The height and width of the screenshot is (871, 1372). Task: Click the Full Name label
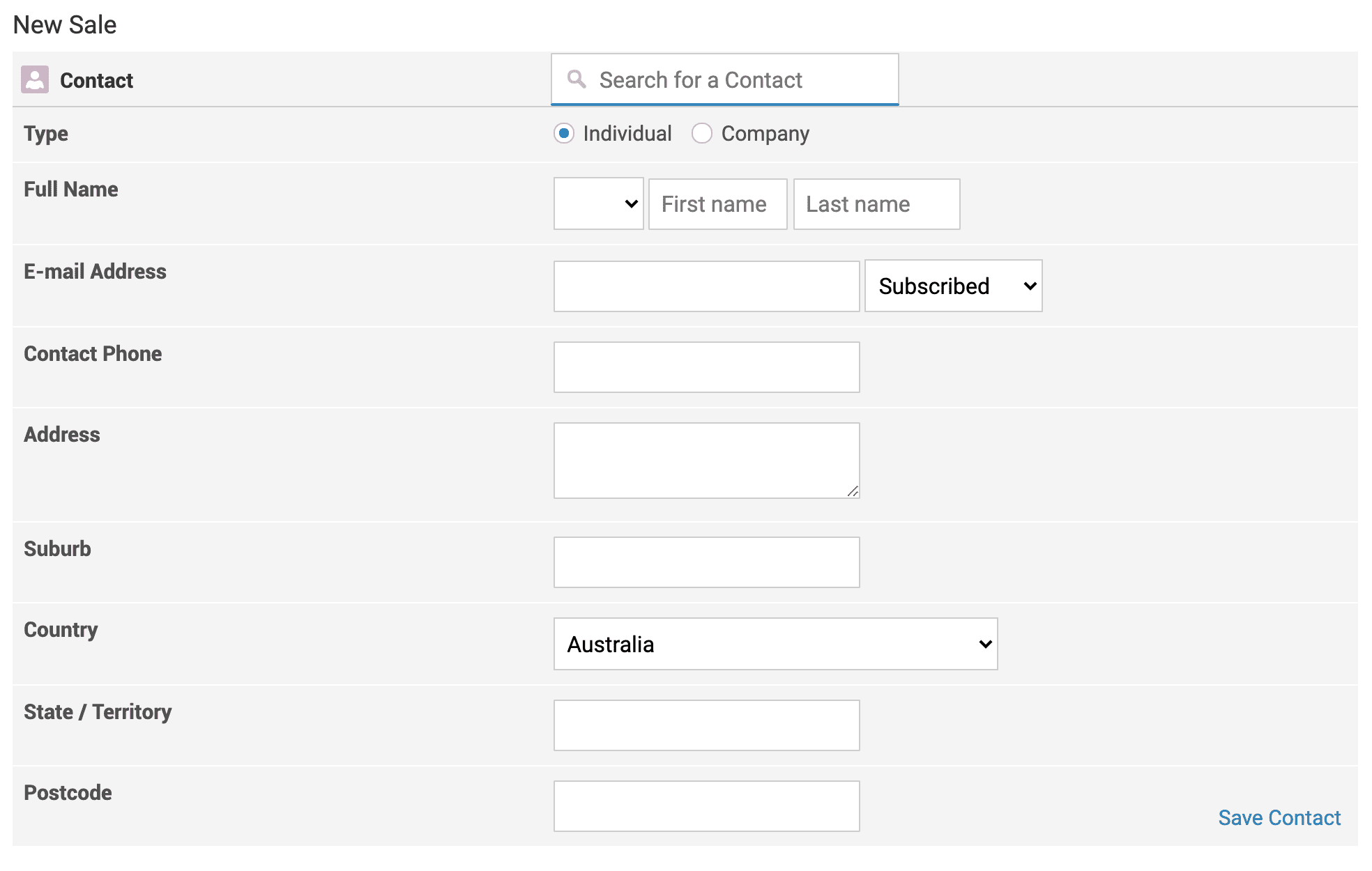click(x=71, y=190)
